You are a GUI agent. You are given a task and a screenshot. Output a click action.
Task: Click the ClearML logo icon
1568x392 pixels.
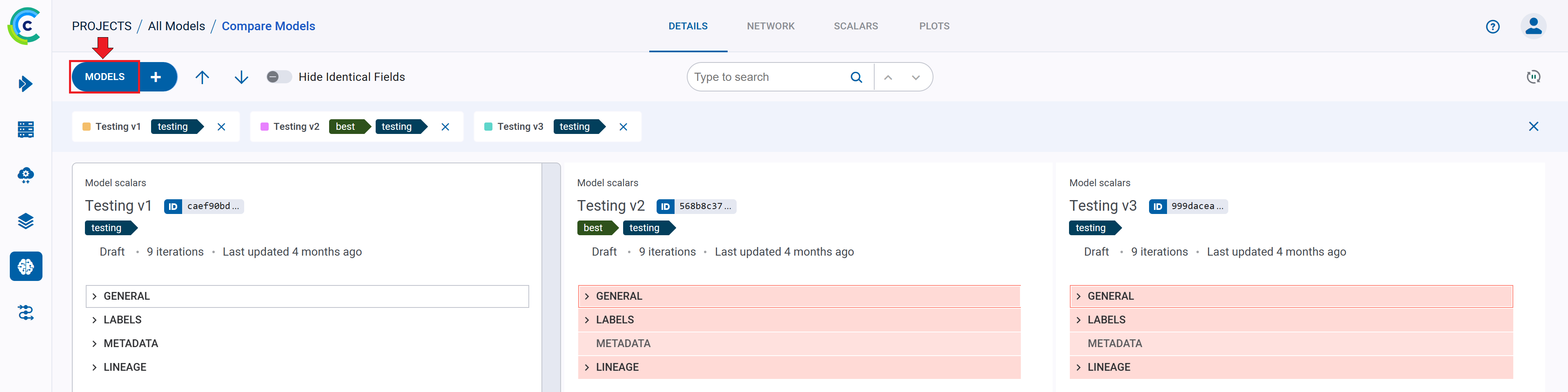25,26
